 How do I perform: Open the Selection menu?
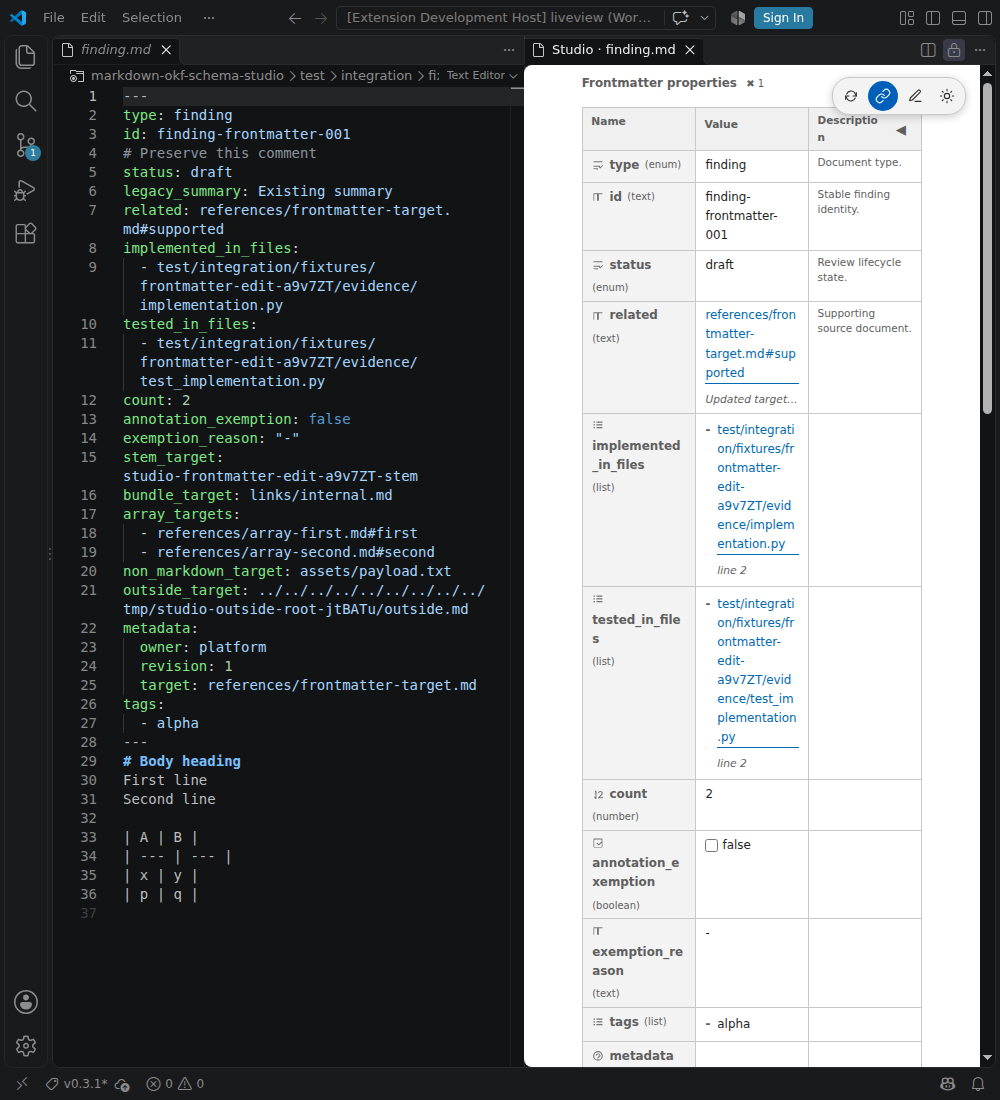tap(152, 18)
